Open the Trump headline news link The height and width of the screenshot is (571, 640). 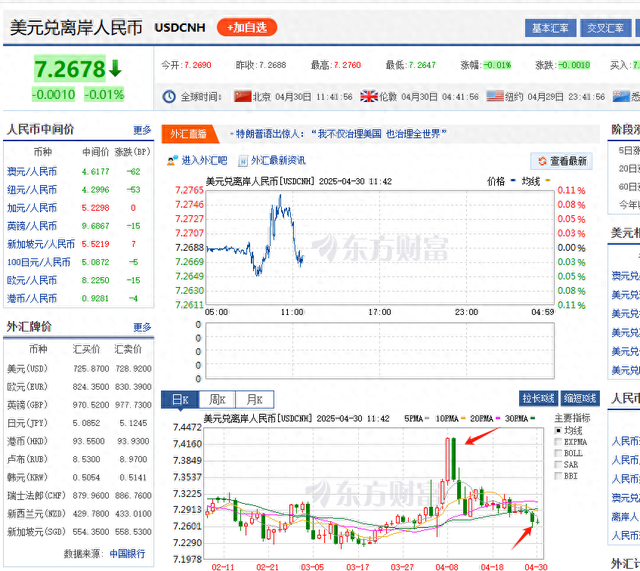pos(341,133)
